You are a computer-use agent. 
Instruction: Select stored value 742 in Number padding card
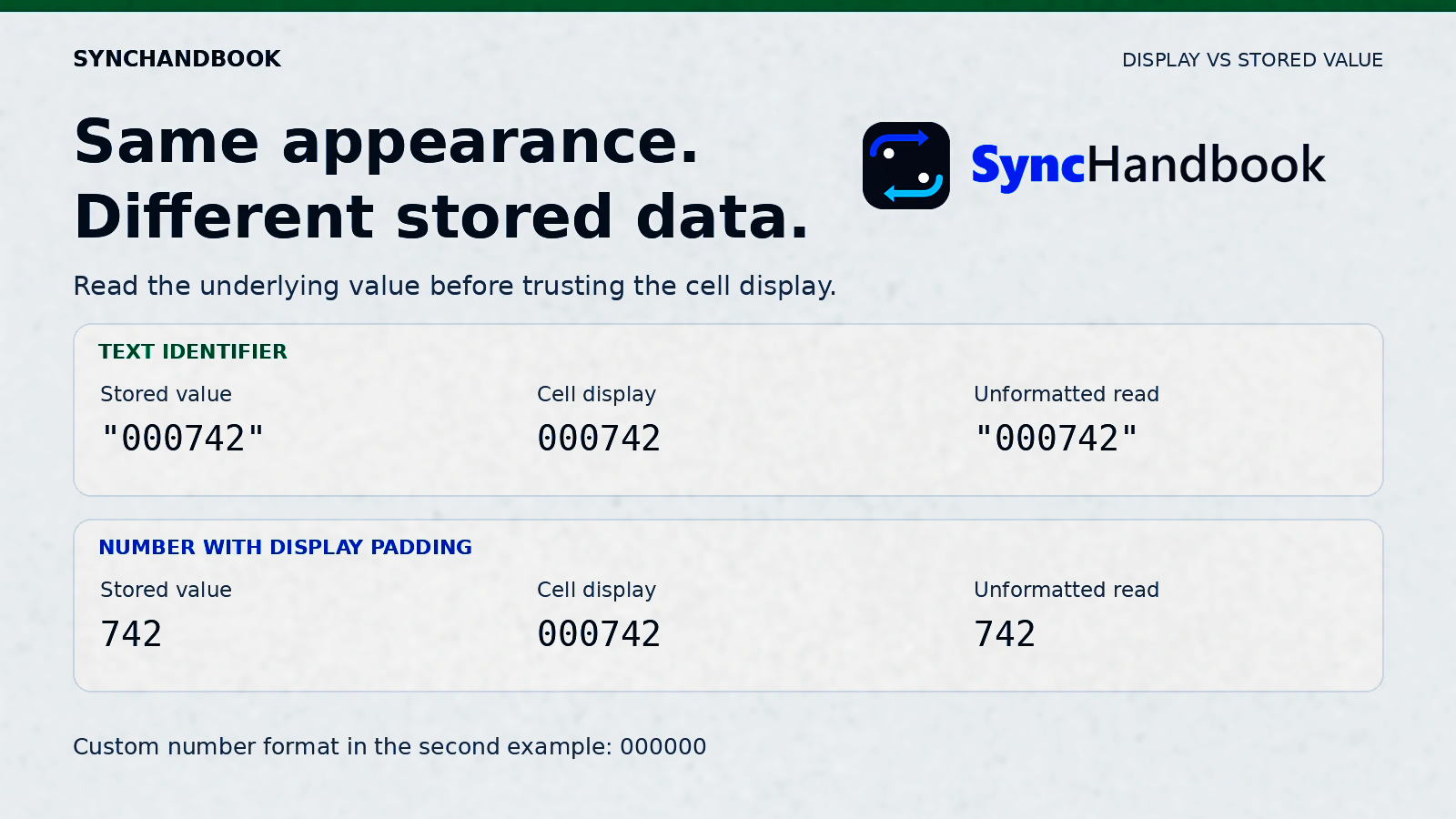click(131, 634)
